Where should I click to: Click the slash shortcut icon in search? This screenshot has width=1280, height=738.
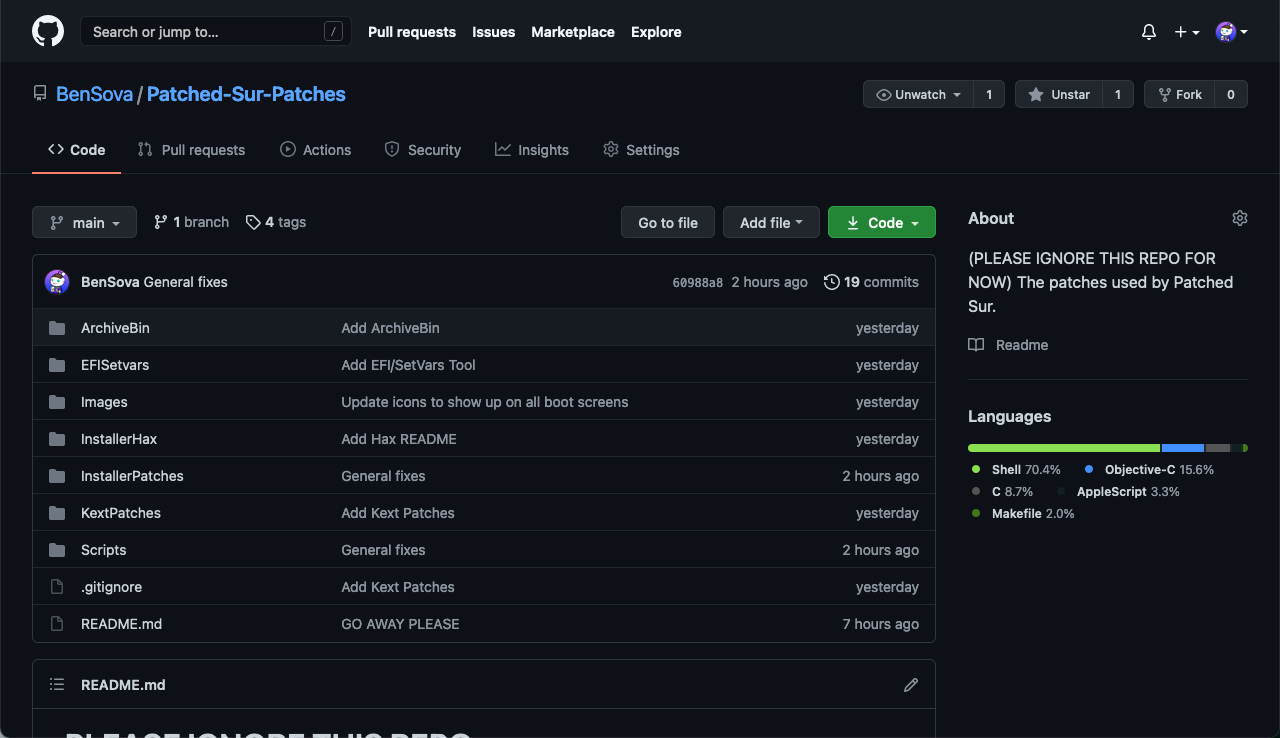[333, 32]
